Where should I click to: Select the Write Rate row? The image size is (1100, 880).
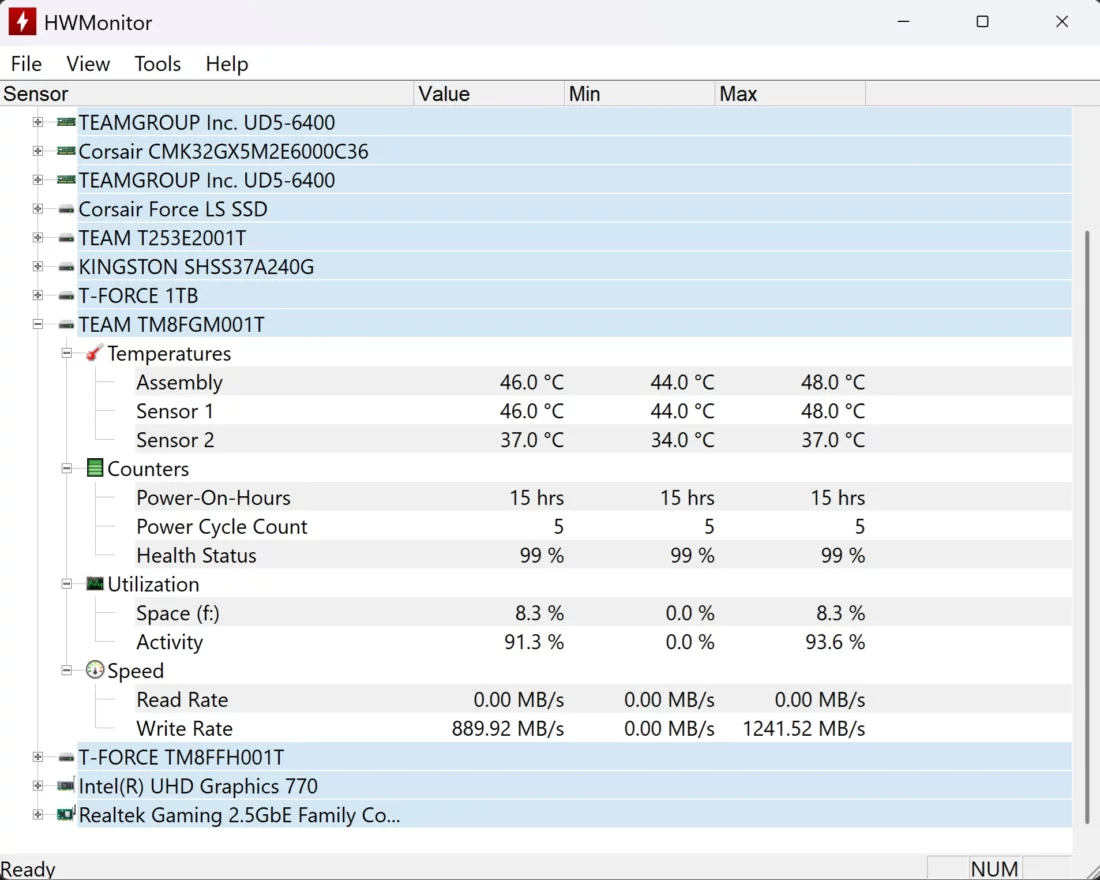click(x=603, y=728)
